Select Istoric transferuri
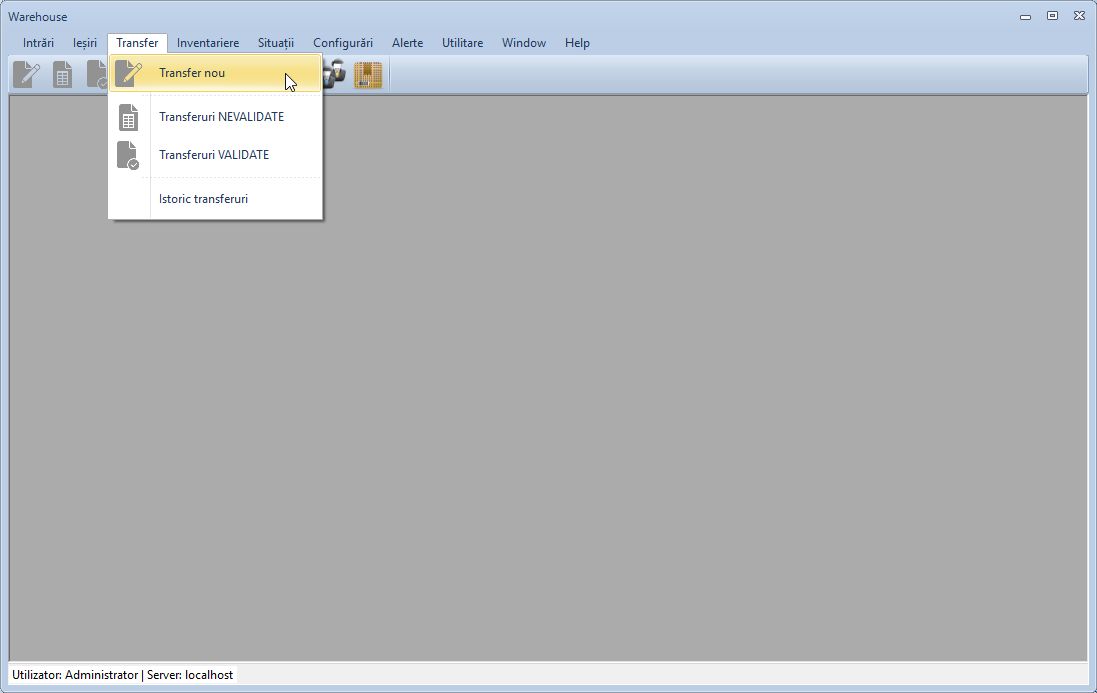 [203, 198]
